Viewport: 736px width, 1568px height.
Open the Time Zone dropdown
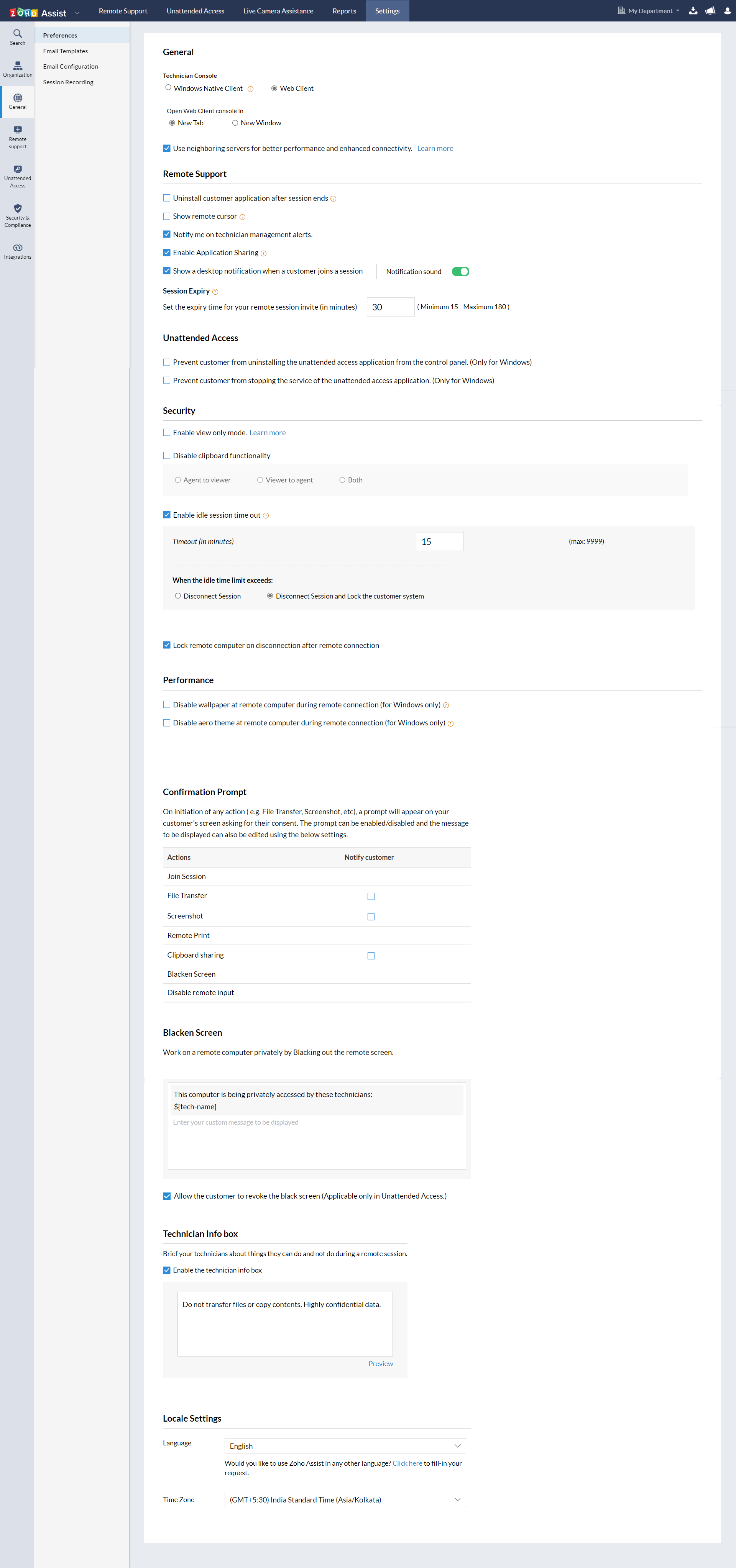(x=345, y=1499)
